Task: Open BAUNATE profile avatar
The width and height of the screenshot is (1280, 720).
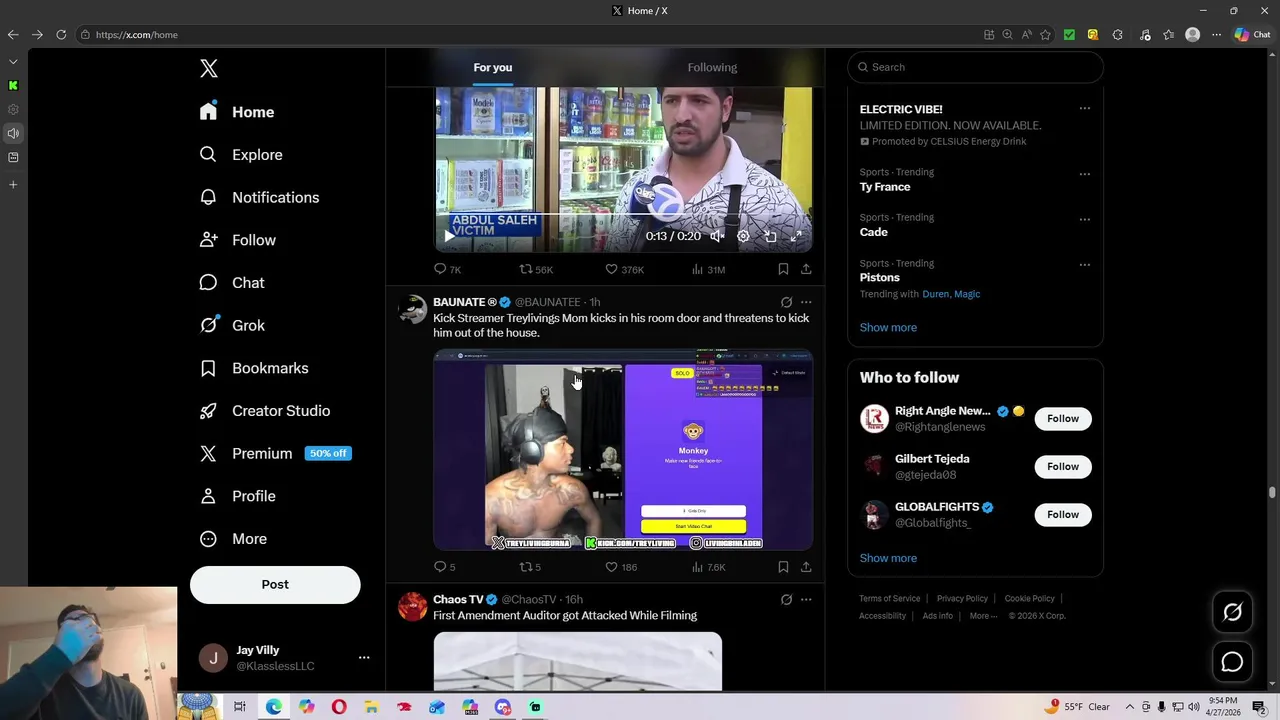Action: 413,309
